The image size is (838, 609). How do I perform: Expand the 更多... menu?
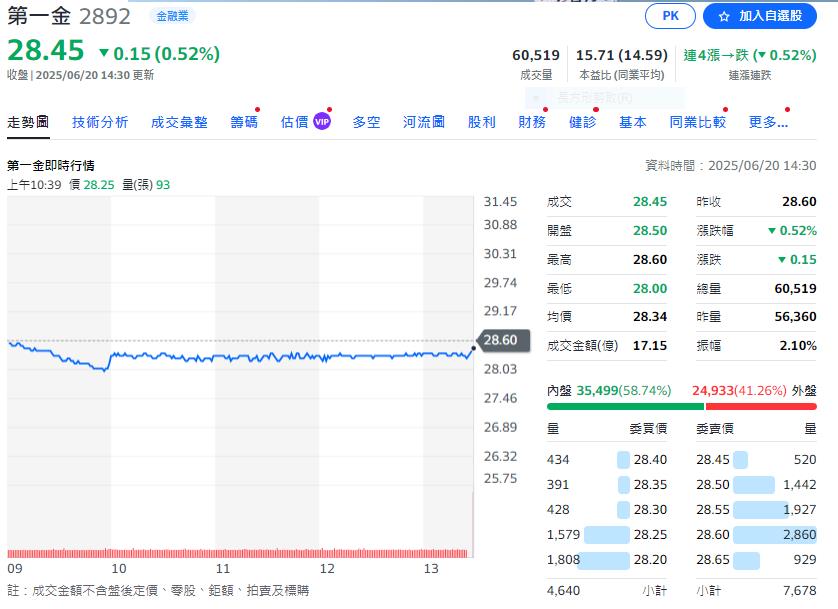[767, 122]
